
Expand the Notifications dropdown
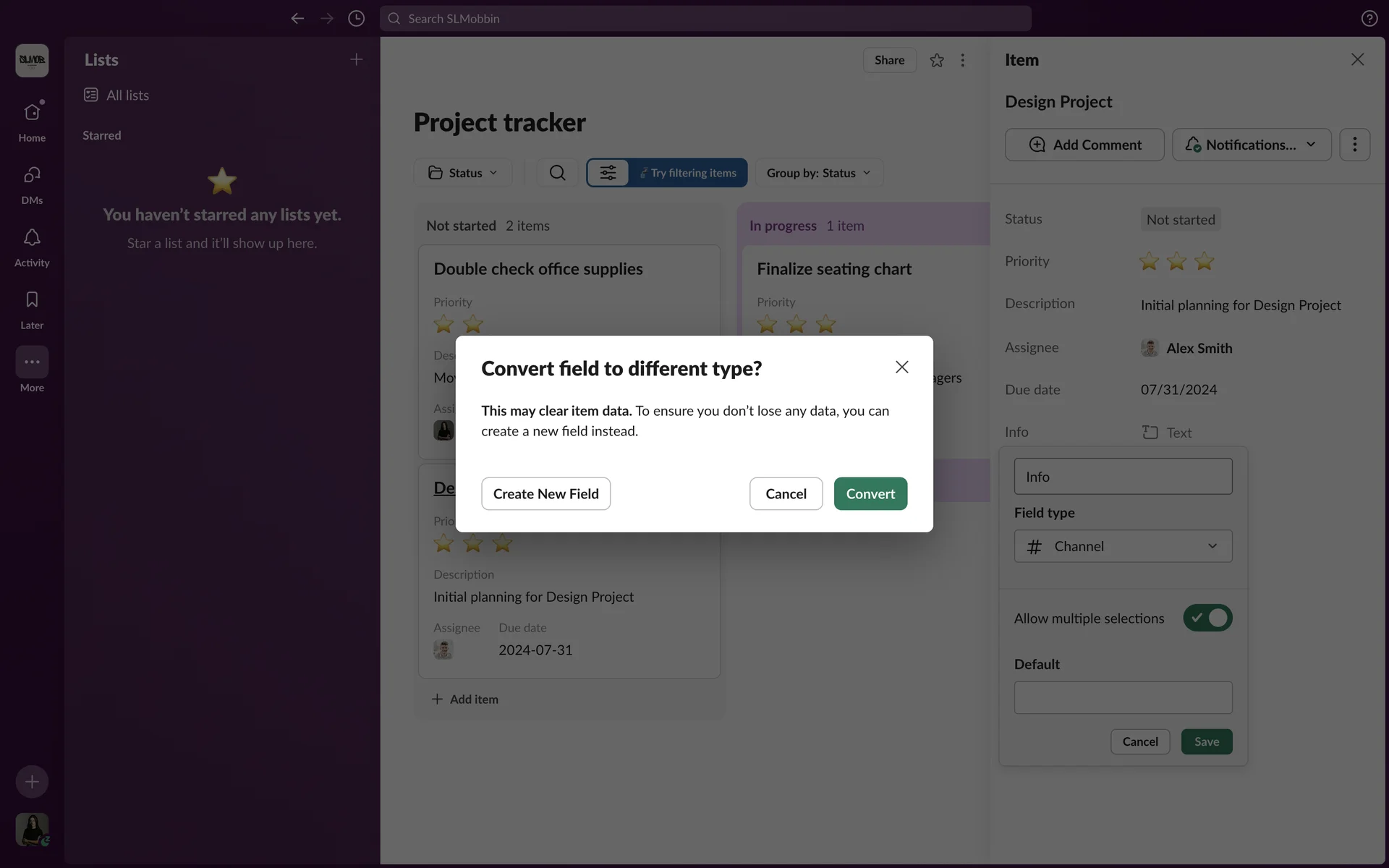1252,145
